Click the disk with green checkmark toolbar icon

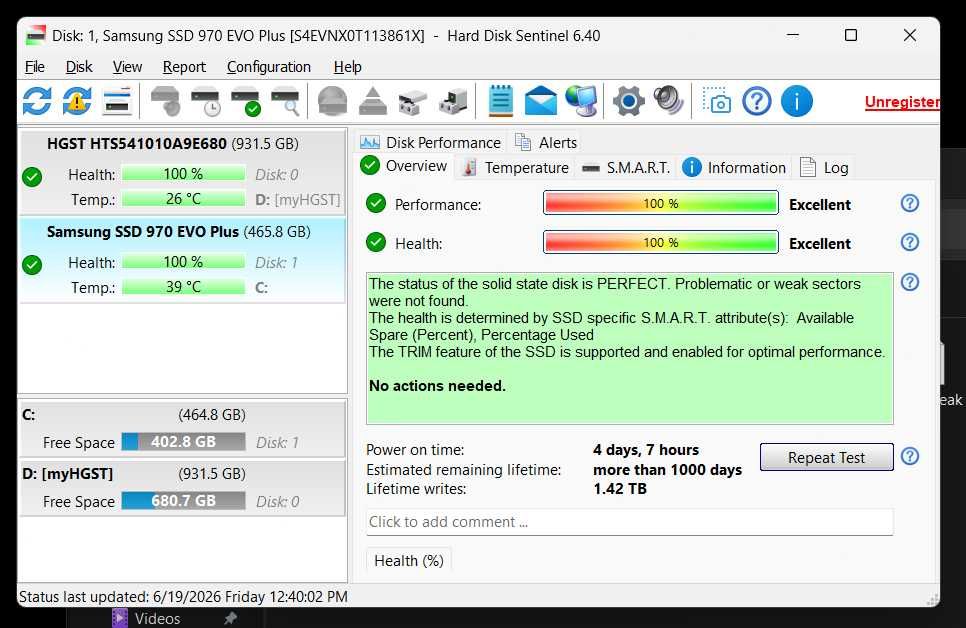pos(245,102)
